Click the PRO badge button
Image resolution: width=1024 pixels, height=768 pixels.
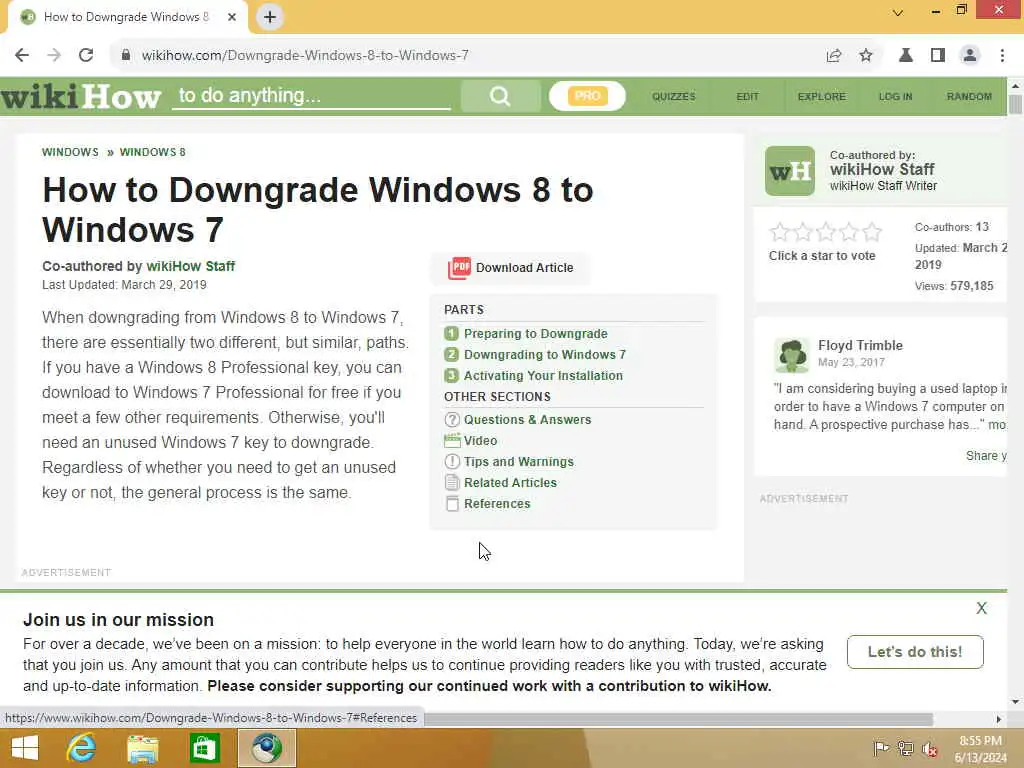(x=587, y=97)
